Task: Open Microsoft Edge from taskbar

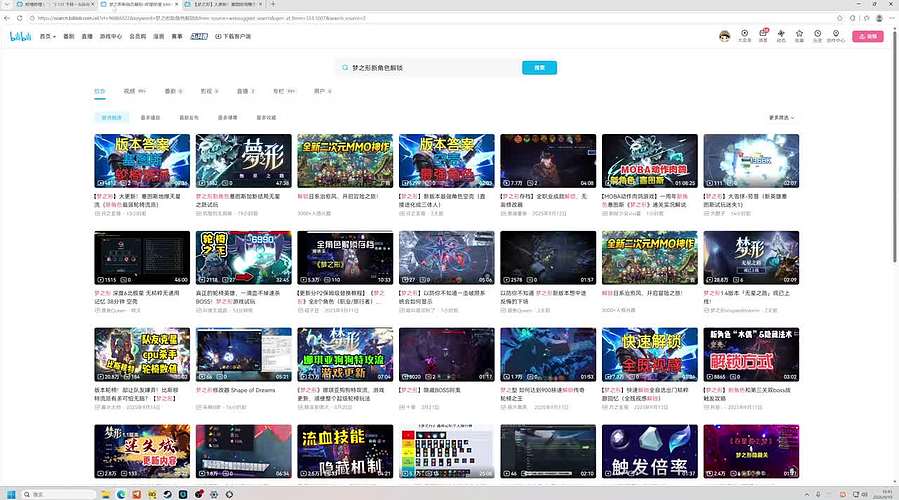Action: [121, 494]
